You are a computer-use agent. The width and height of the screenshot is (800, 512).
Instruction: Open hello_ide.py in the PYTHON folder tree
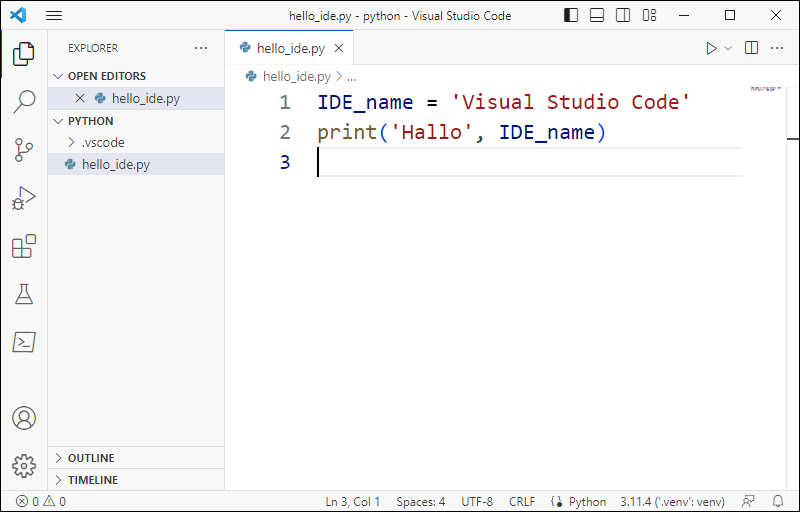(136, 164)
